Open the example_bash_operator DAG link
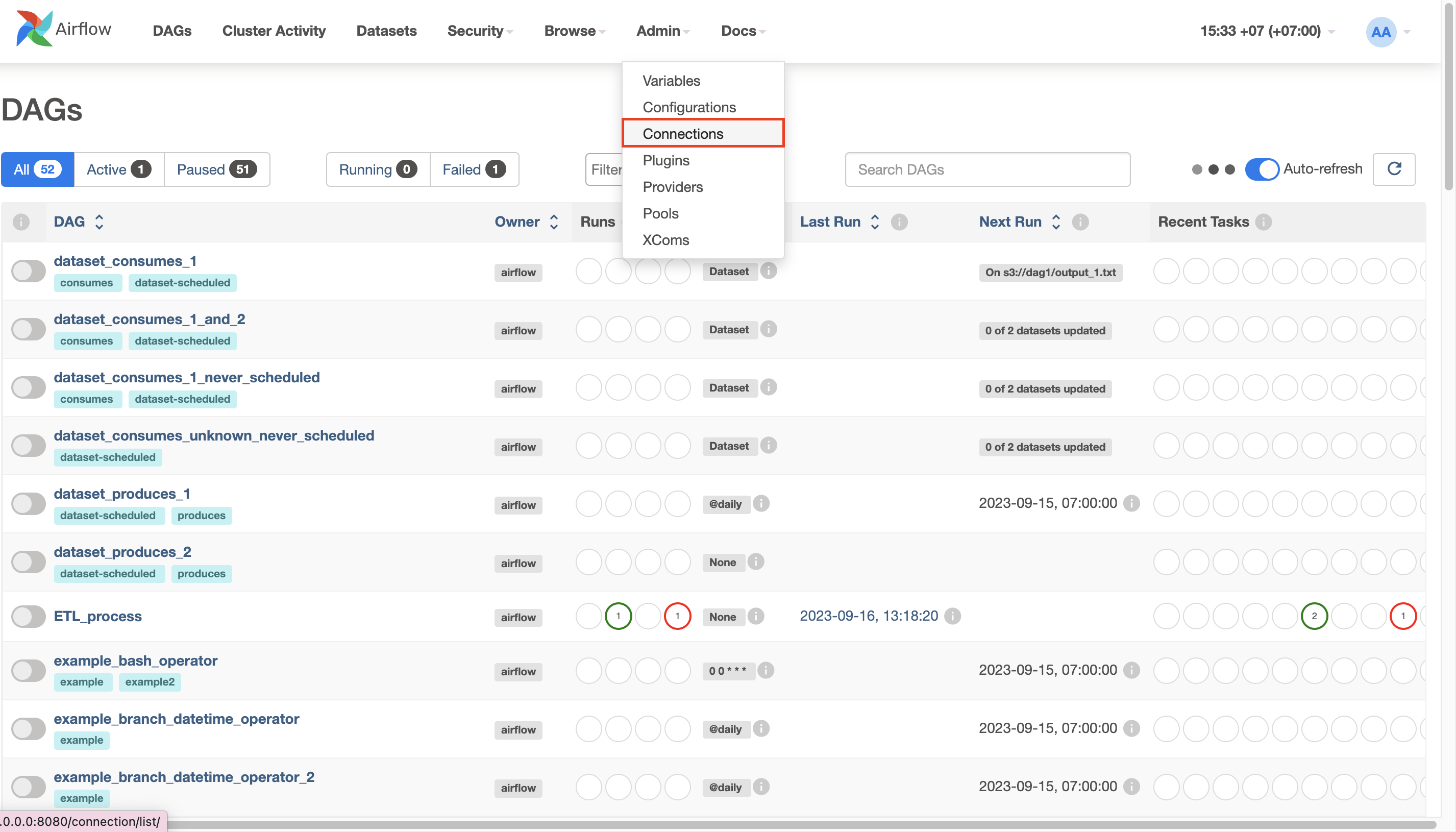The width and height of the screenshot is (1456, 832). click(x=136, y=660)
